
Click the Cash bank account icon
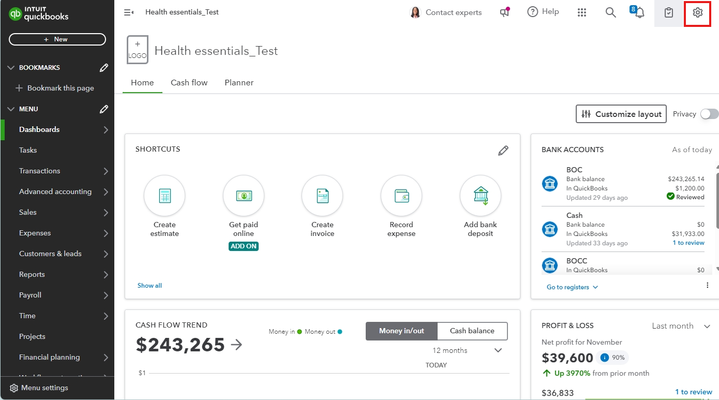[550, 228]
